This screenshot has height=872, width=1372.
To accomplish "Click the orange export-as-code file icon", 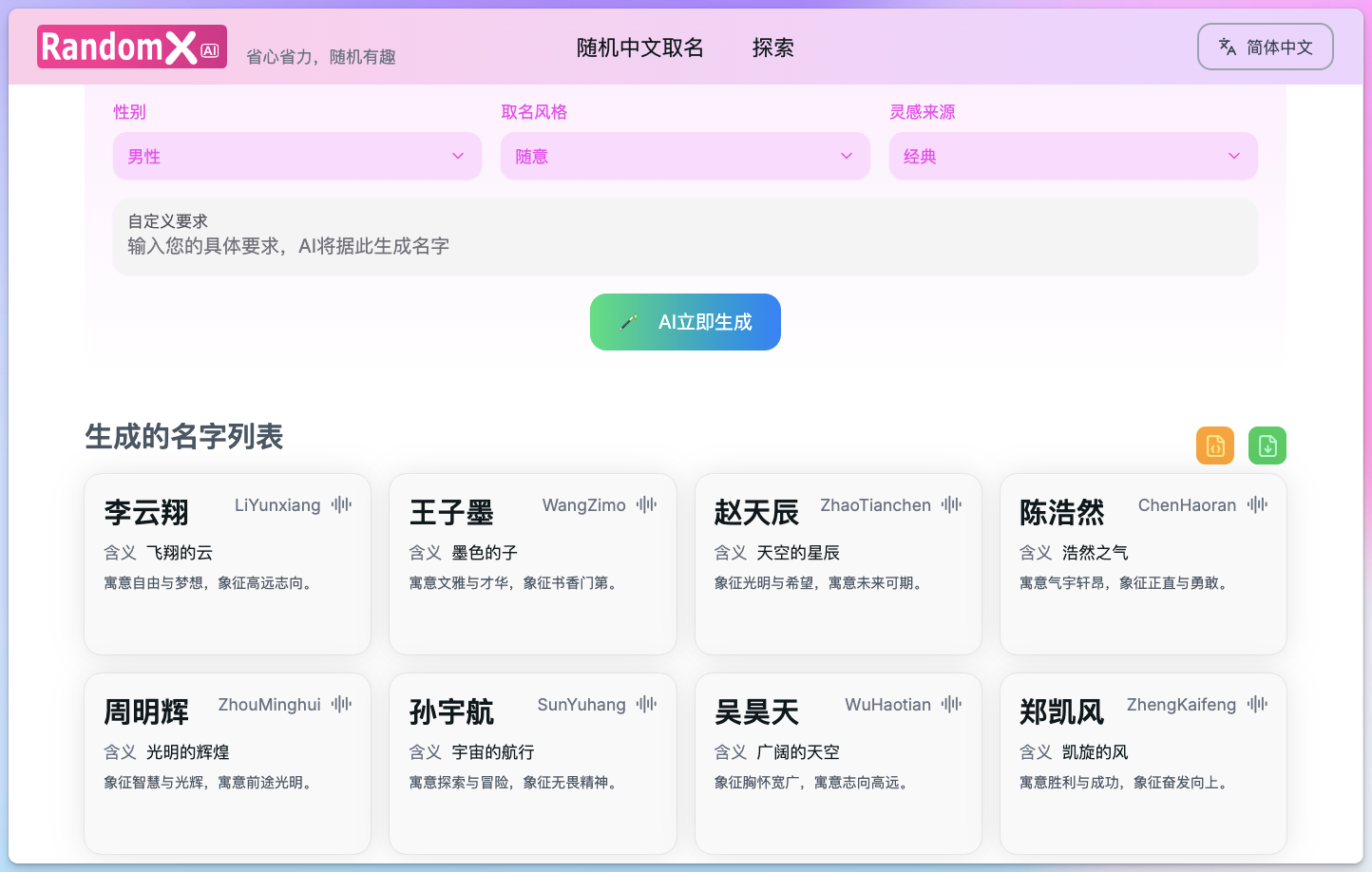I will [x=1214, y=445].
